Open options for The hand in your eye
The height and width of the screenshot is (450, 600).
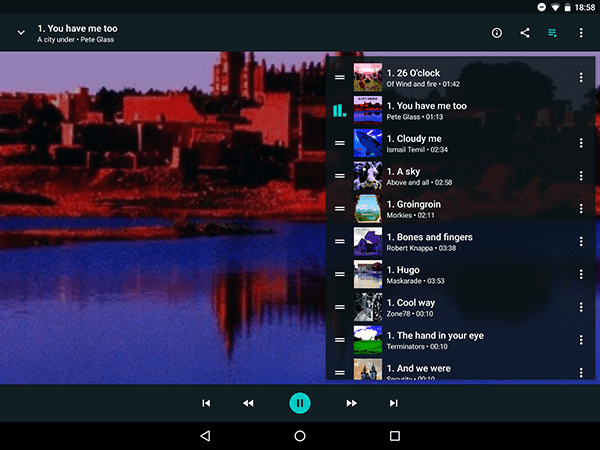coord(581,341)
